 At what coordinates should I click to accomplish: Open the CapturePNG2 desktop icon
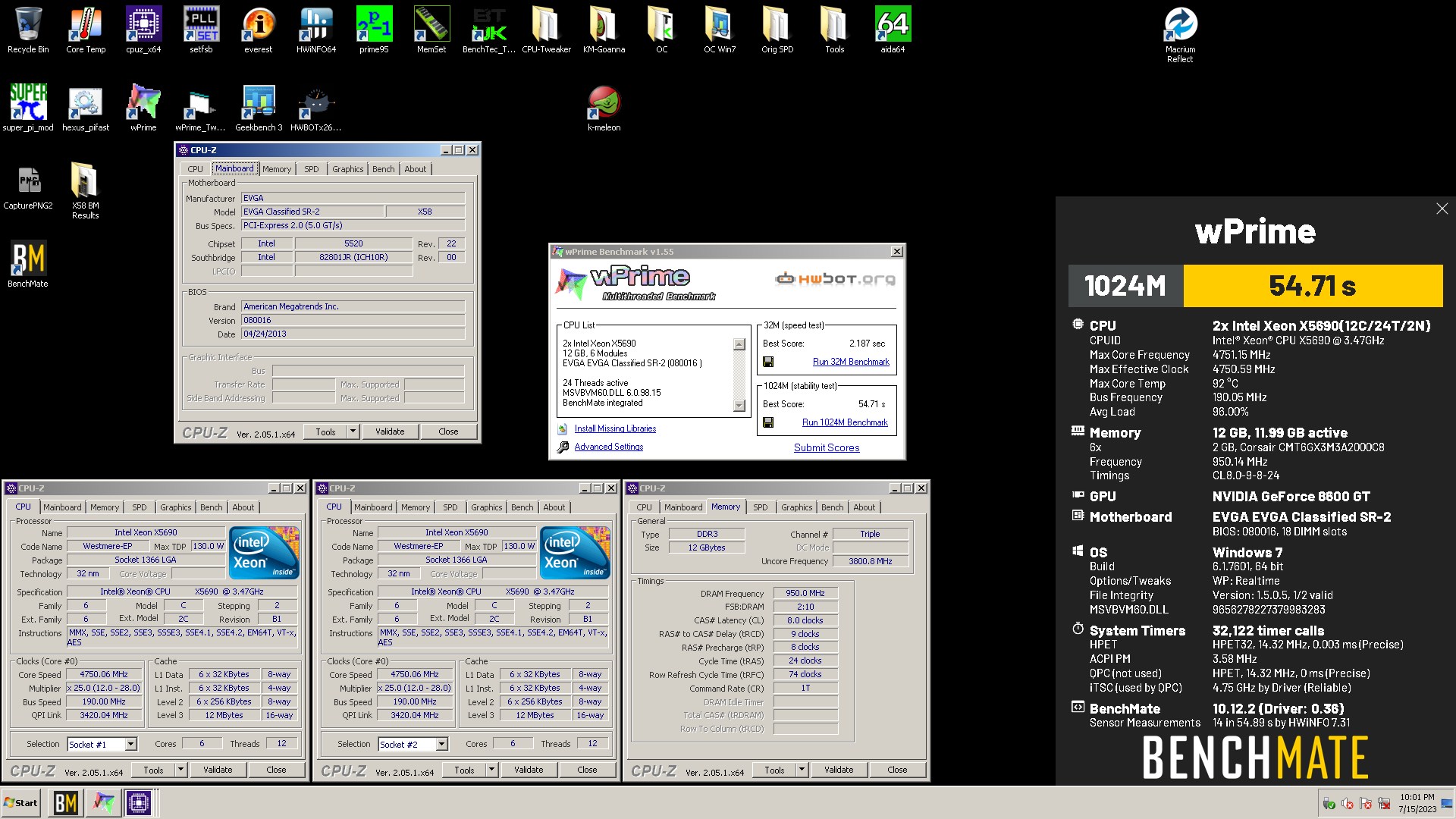point(28,187)
